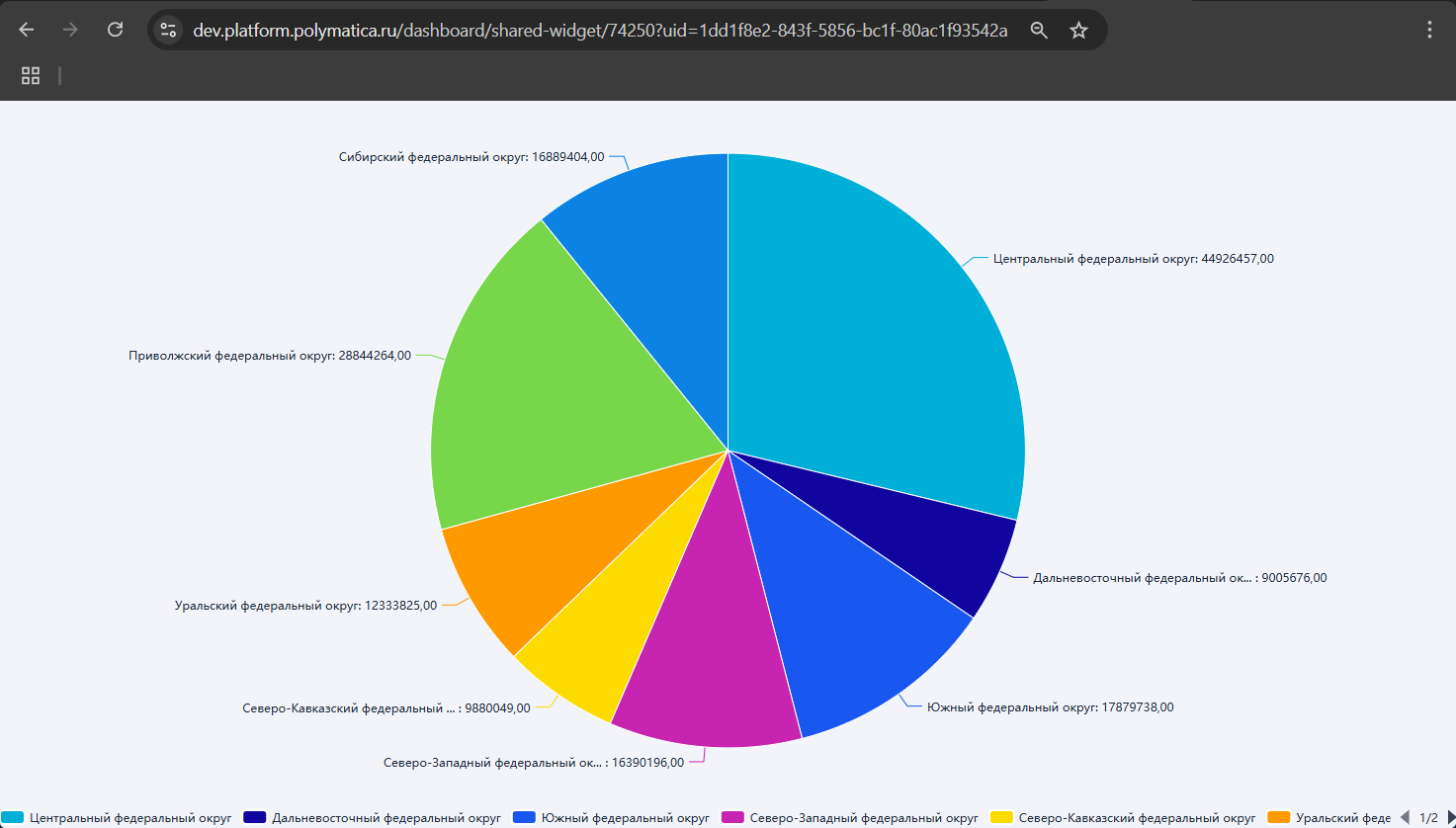
Task: Open Chrome's three-dot menu
Action: pyautogui.click(x=1429, y=30)
